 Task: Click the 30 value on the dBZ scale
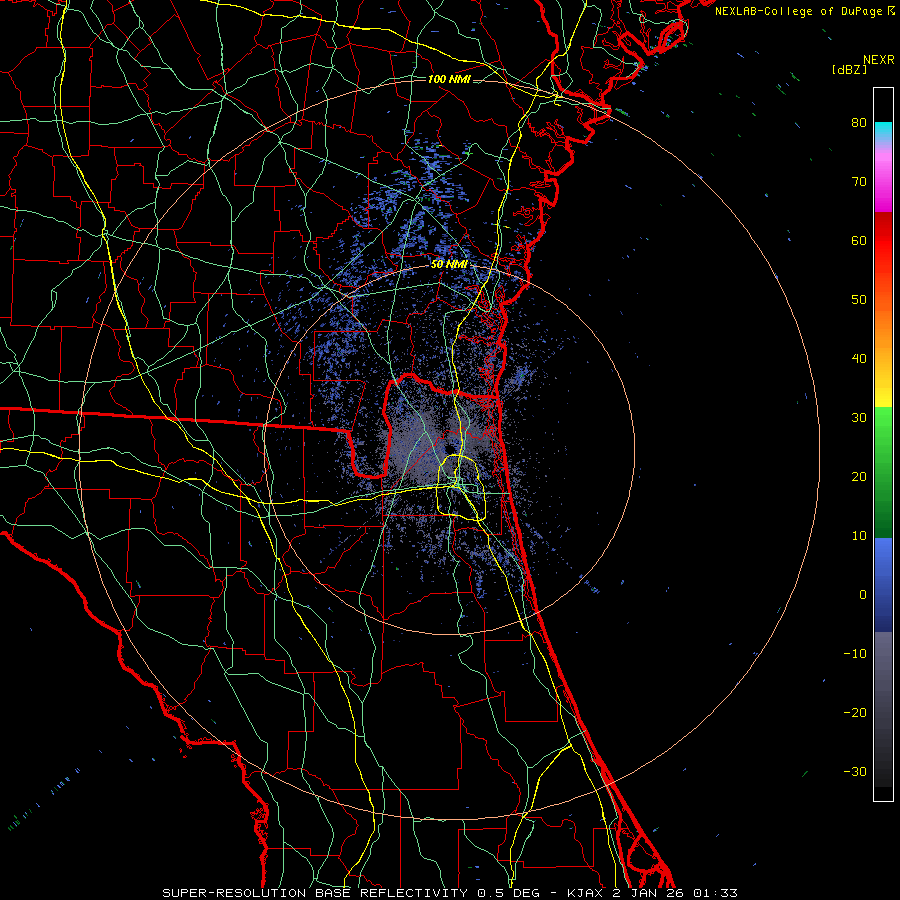click(859, 418)
